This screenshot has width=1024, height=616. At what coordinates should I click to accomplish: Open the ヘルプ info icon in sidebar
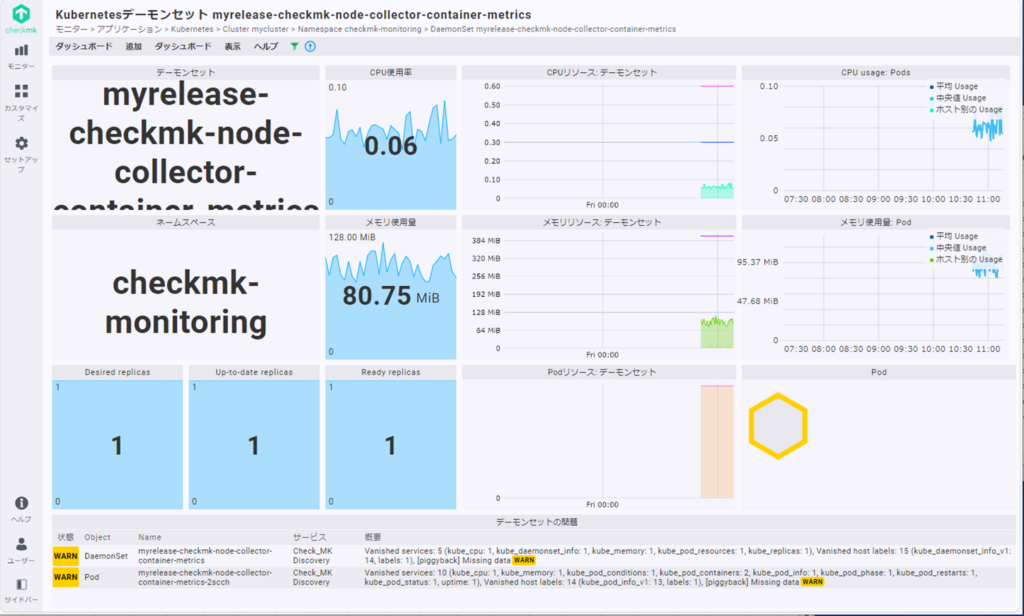21,509
